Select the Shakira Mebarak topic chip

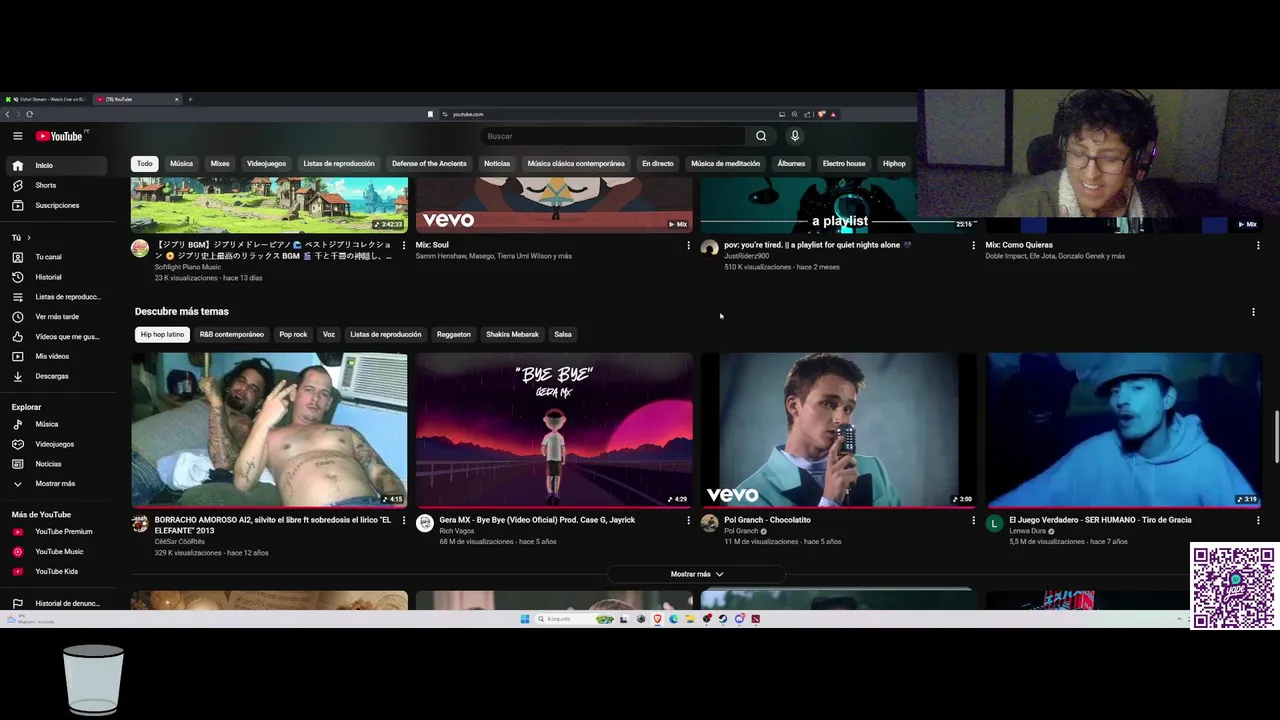[x=512, y=334]
